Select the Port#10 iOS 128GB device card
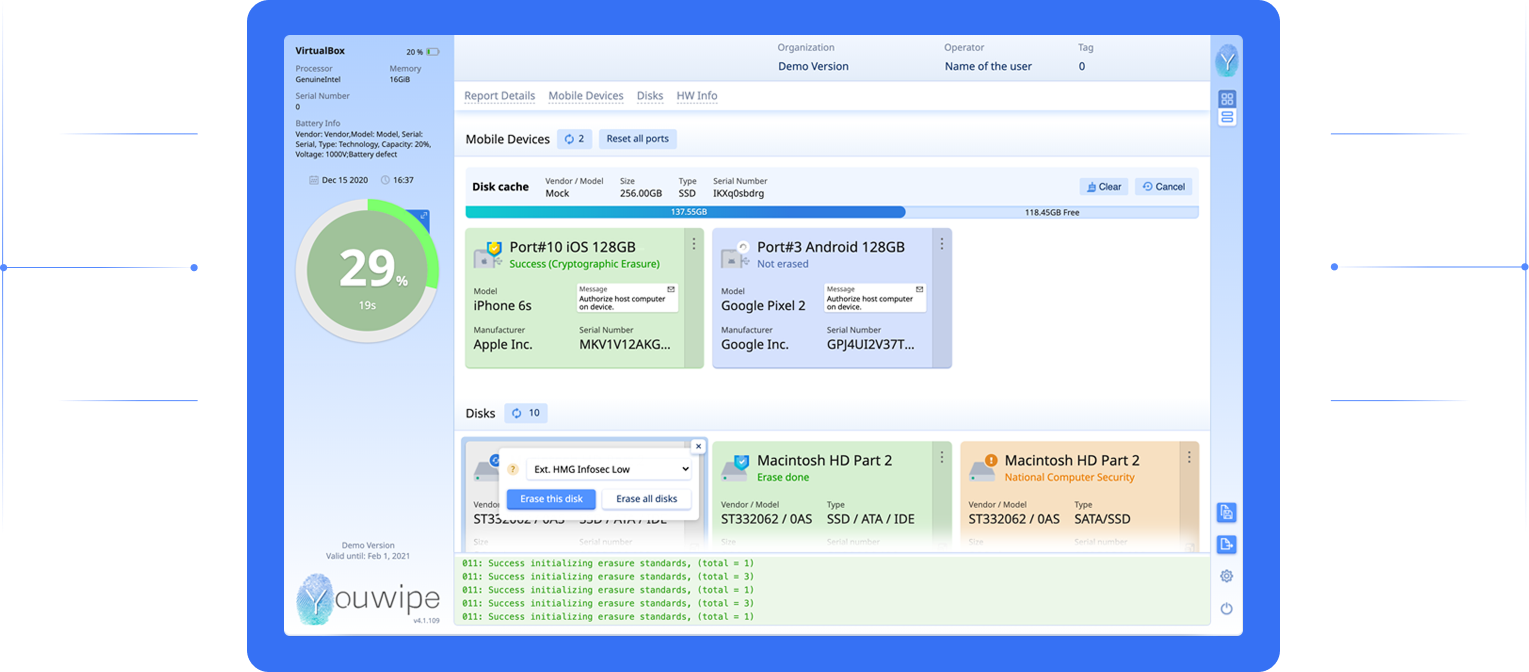The image size is (1529, 672). pyautogui.click(x=585, y=298)
